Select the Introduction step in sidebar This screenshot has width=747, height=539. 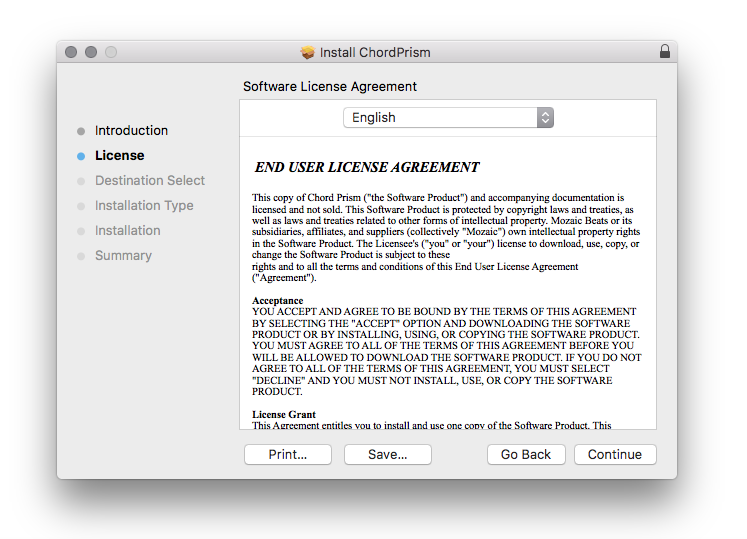[x=131, y=131]
